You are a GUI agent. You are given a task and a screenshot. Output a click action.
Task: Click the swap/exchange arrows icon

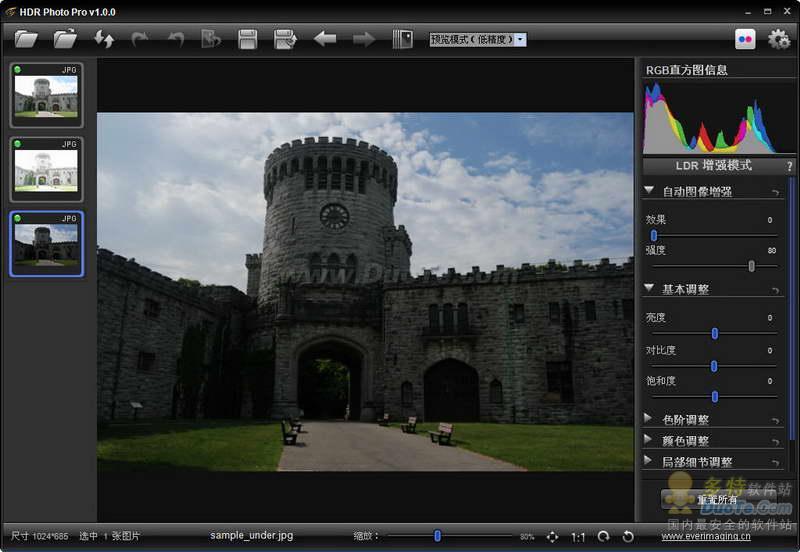pos(104,39)
